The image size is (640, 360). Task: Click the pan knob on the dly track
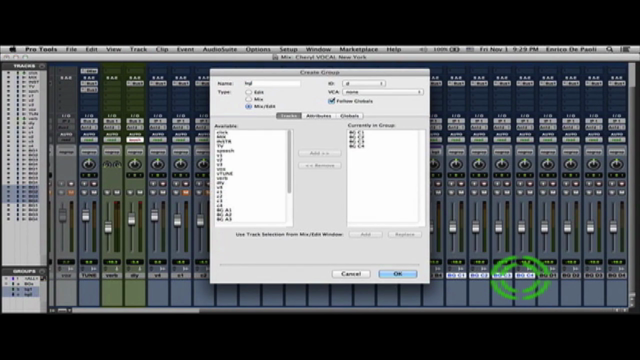pyautogui.click(x=135, y=164)
